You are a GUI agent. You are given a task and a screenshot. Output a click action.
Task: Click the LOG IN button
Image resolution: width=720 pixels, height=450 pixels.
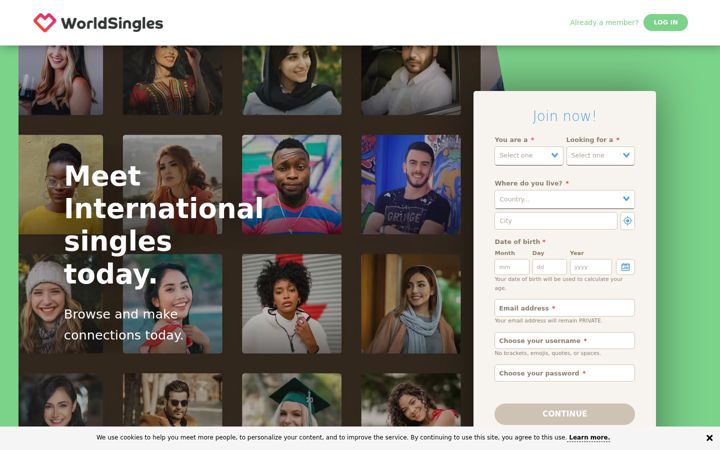click(665, 22)
